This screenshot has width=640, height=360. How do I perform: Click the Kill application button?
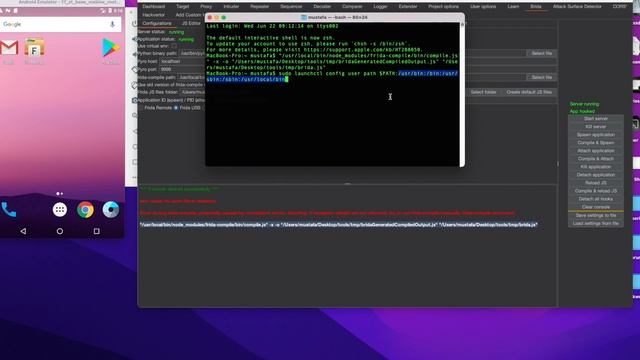coord(596,167)
